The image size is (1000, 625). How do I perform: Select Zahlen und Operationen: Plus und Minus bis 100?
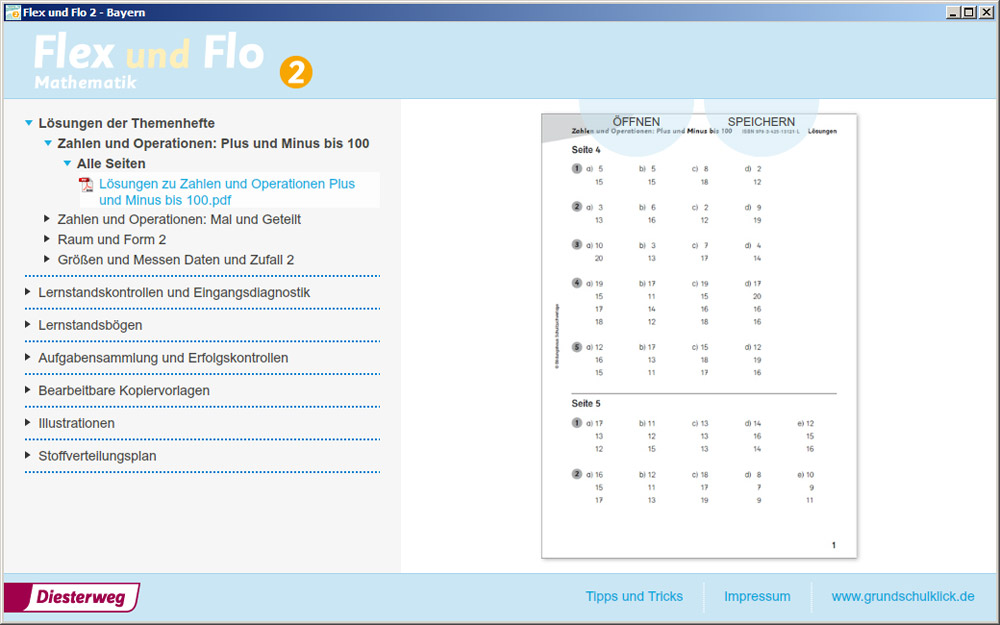213,143
